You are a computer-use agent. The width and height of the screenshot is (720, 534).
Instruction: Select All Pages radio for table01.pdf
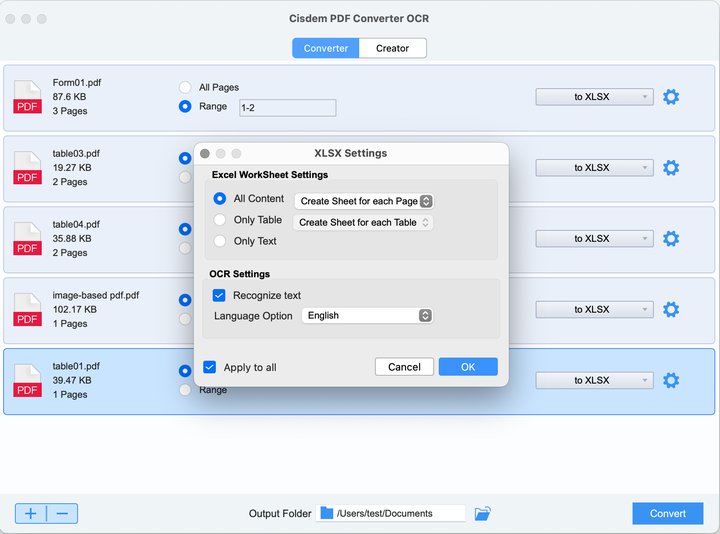point(185,371)
